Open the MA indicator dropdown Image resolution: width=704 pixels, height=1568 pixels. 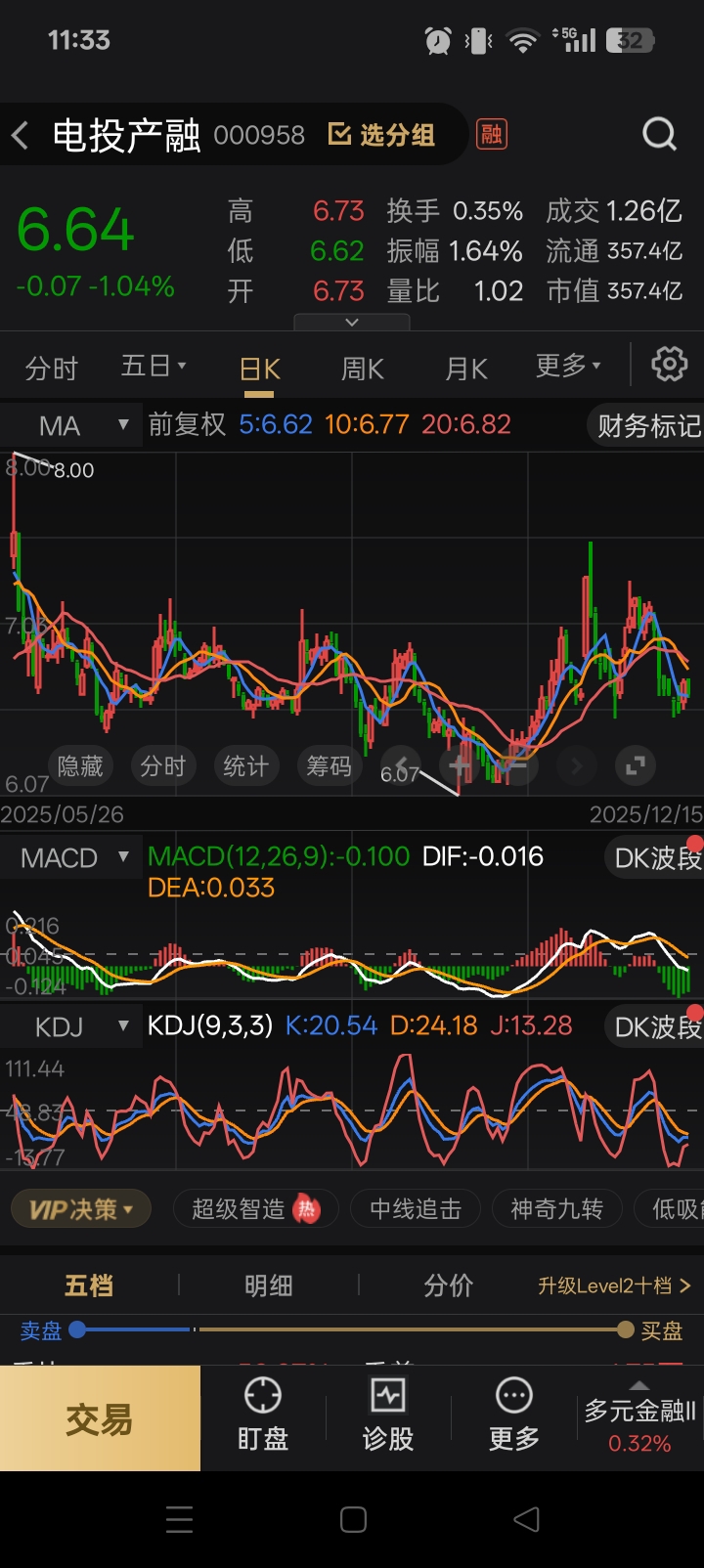click(x=70, y=425)
